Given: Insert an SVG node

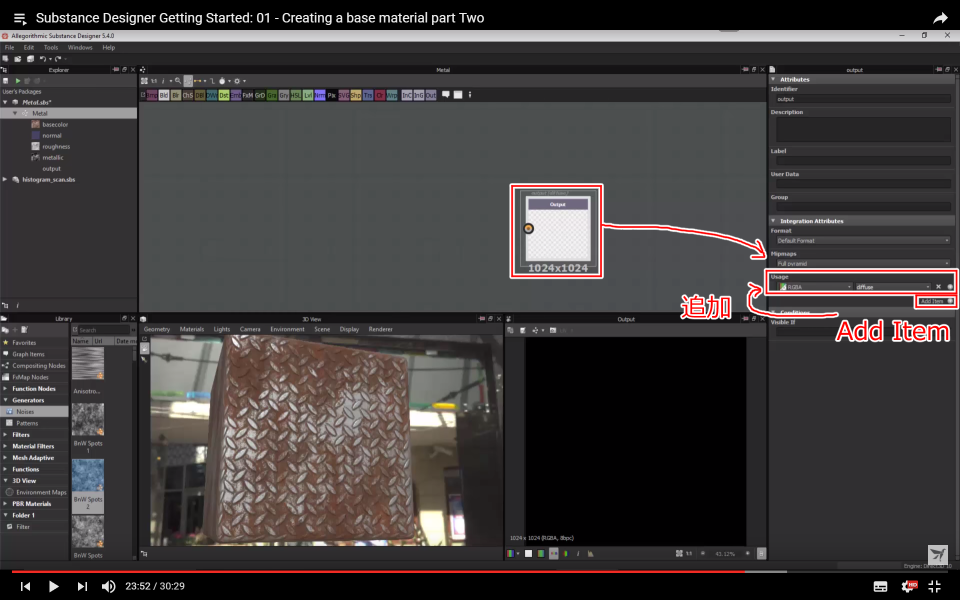Looking at the screenshot, I should pyautogui.click(x=343, y=95).
